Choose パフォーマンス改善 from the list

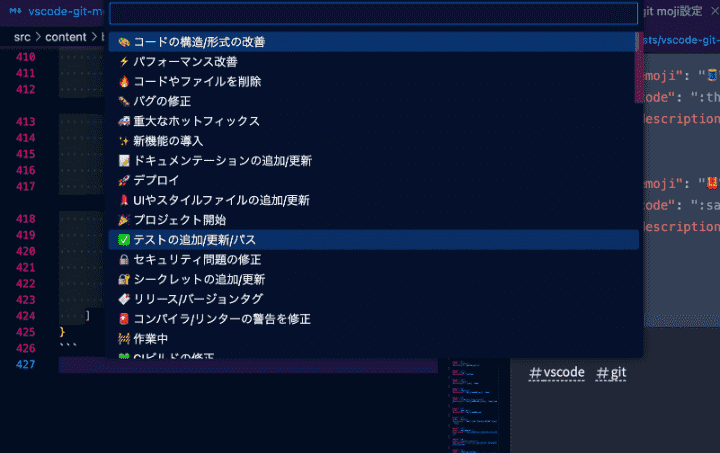click(x=372, y=62)
